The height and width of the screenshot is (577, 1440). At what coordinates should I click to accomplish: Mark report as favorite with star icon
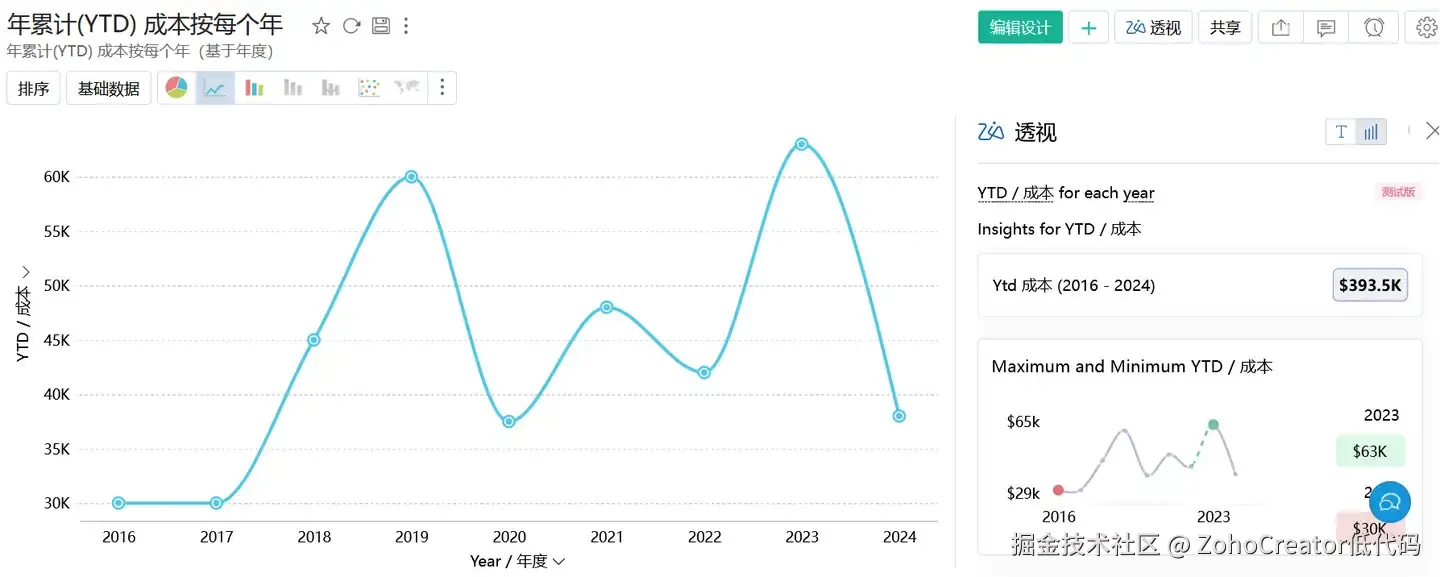point(321,26)
